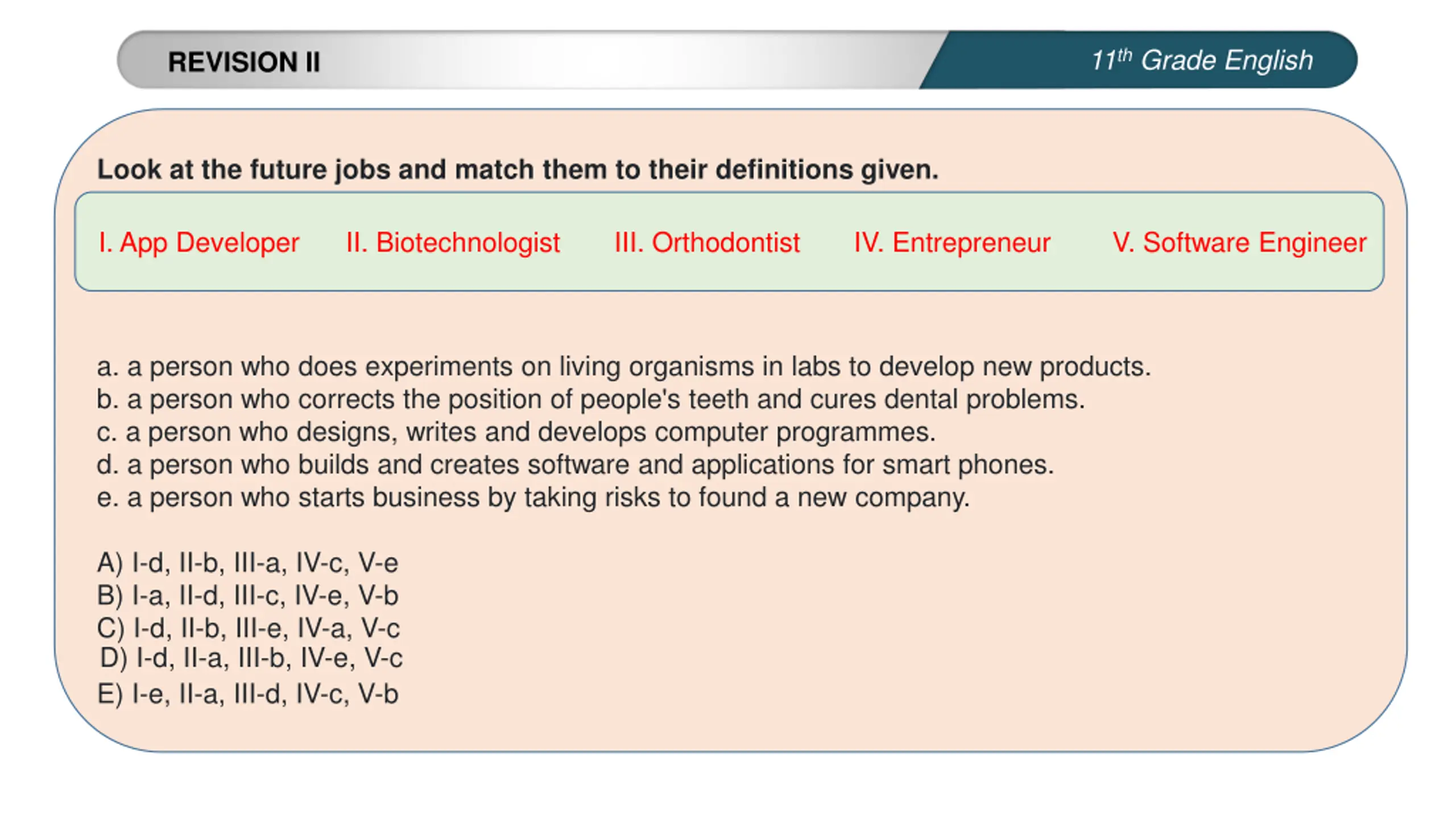The width and height of the screenshot is (1456, 819).
Task: Choose answer option B
Action: [x=247, y=596]
